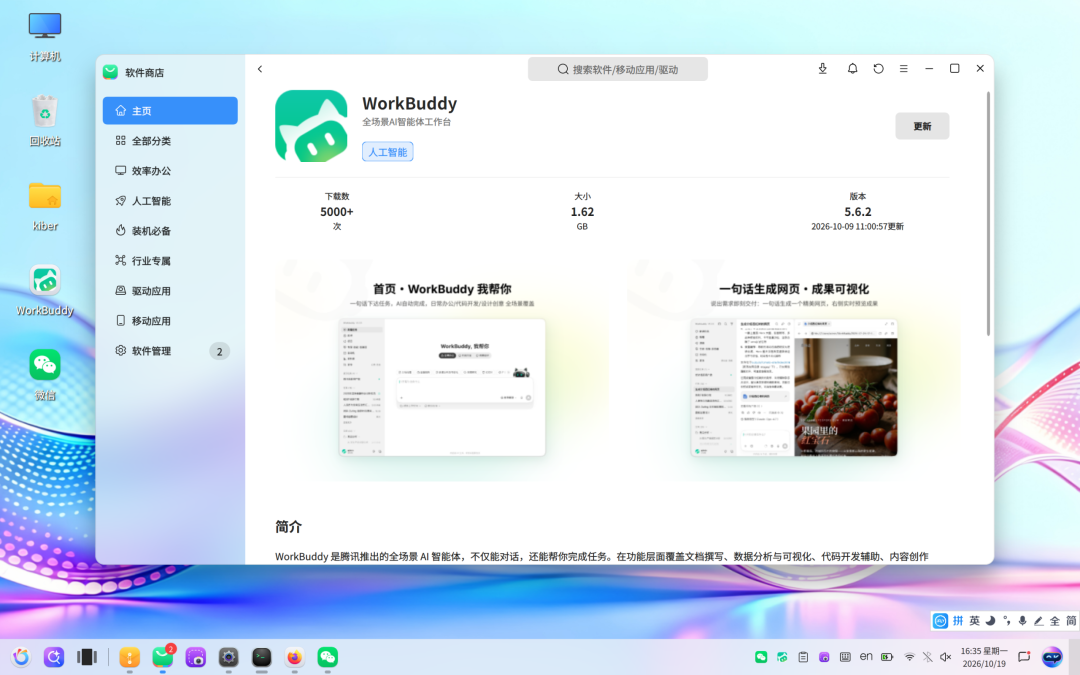
Task: Open the 首页・WorkBuddy 我帮你 screenshot
Action: coord(442,371)
